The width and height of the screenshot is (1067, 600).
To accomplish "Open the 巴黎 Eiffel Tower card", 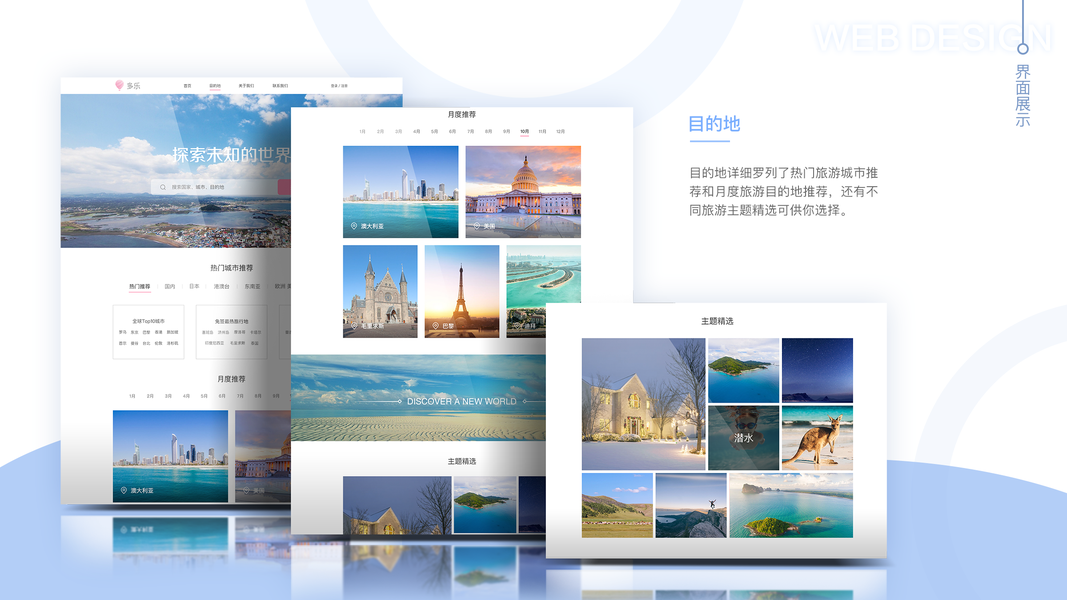I will point(462,291).
